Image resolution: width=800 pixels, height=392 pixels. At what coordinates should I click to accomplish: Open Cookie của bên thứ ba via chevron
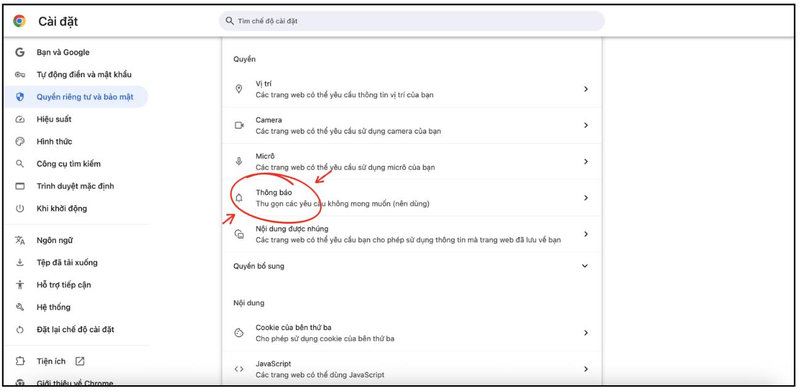point(586,333)
